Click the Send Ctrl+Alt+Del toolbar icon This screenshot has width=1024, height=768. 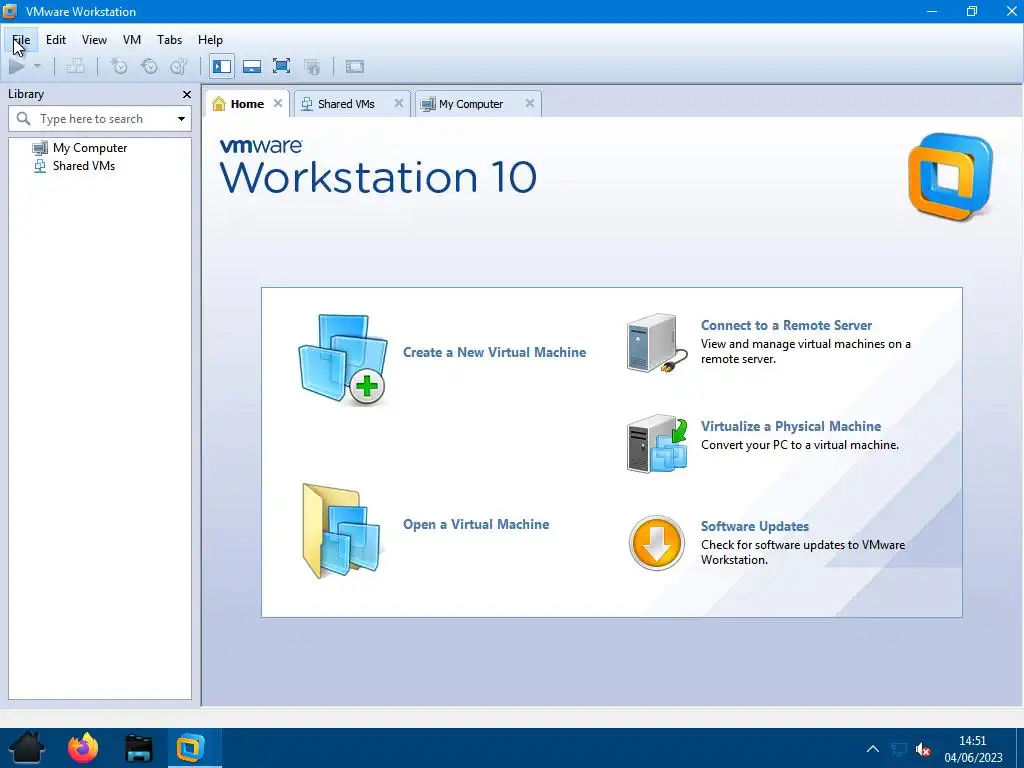[x=76, y=66]
